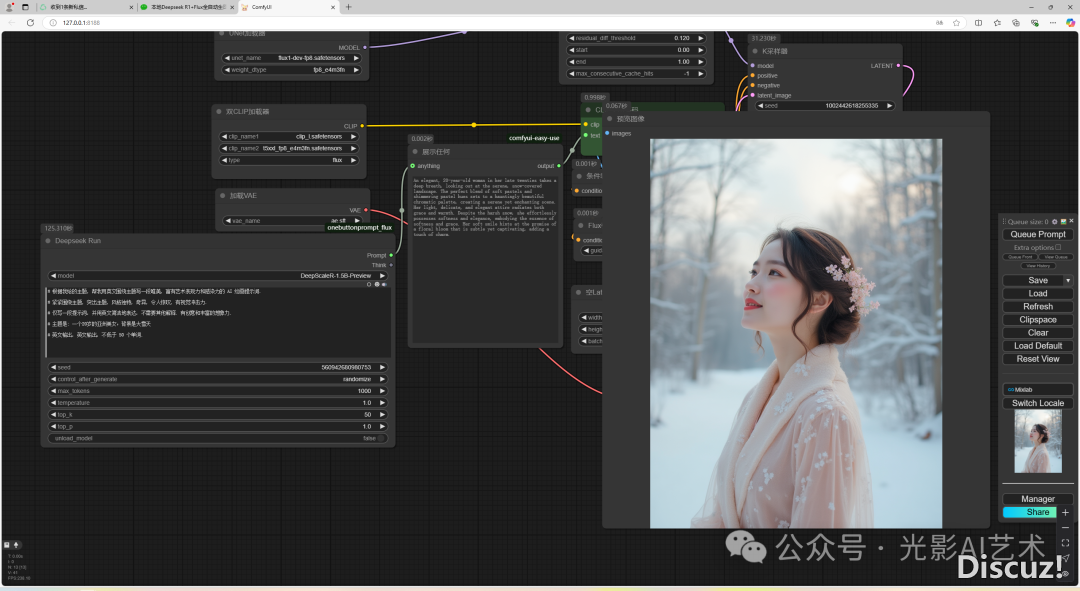This screenshot has width=1080, height=591.
Task: Close the ComfyUI queue menu panel
Action: click(1071, 221)
